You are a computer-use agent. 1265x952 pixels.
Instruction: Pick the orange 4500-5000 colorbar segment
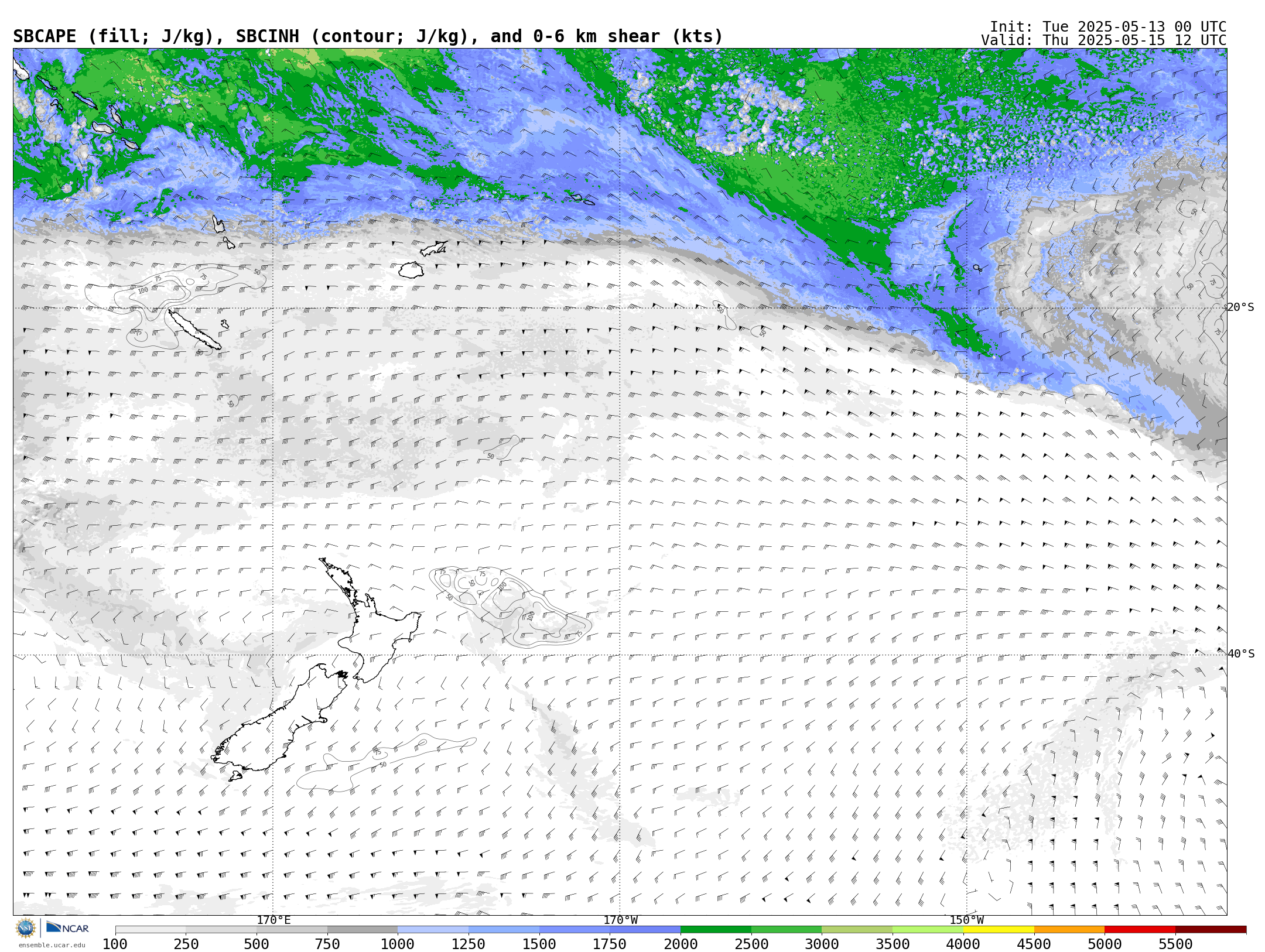[x=1069, y=929]
